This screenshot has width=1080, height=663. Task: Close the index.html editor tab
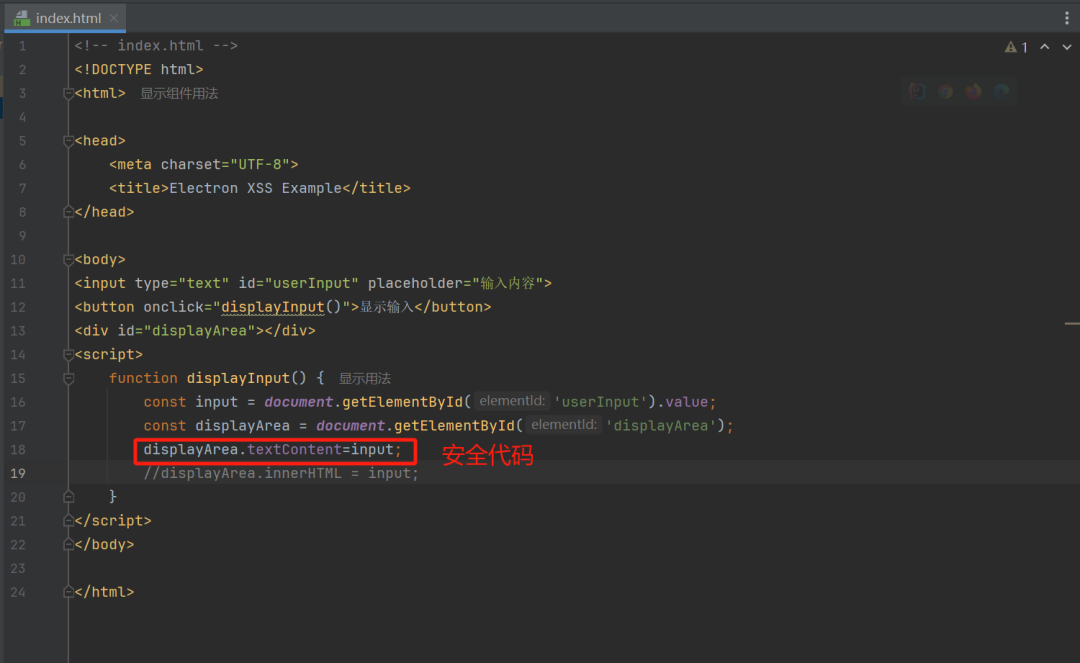pos(114,18)
